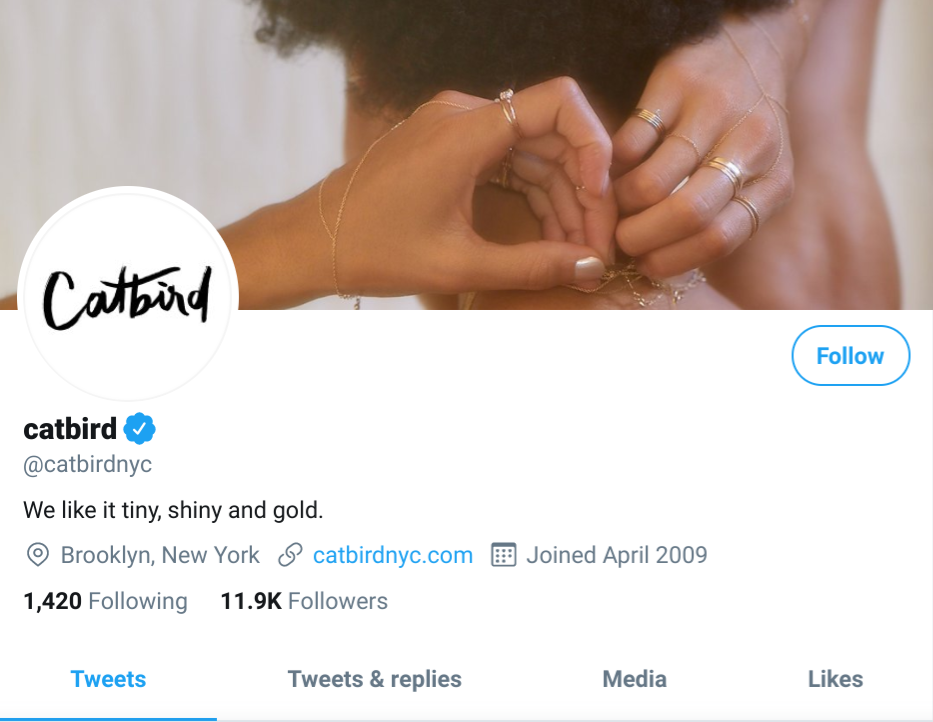Open the Likes tab
The image size is (933, 722).
pyautogui.click(x=835, y=679)
